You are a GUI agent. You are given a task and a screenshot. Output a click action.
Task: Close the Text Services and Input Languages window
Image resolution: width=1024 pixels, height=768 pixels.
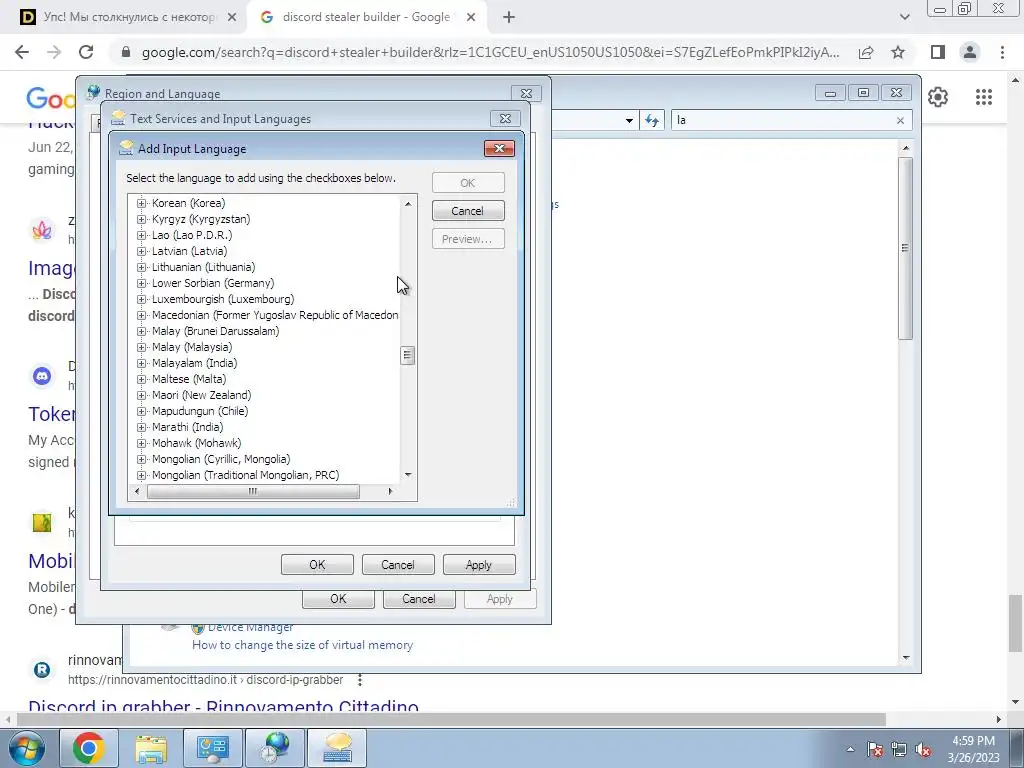pyautogui.click(x=505, y=118)
